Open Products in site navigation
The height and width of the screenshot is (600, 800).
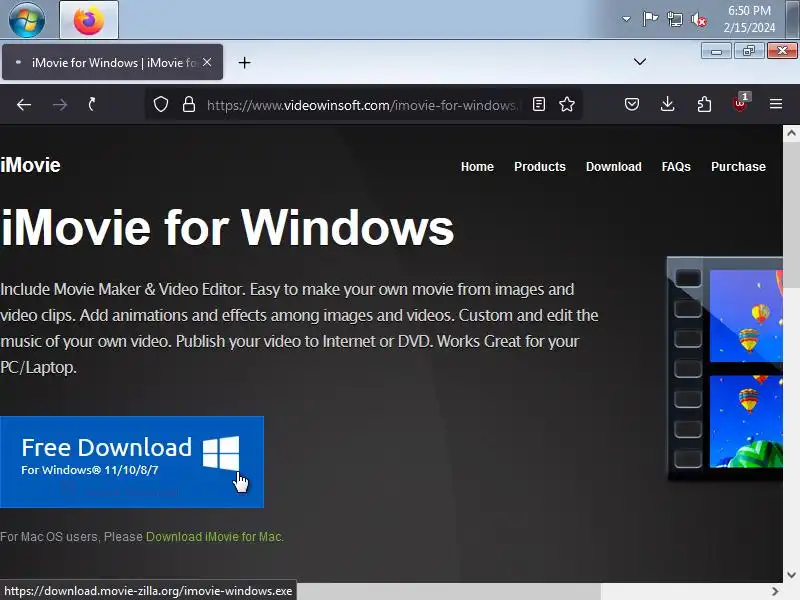click(540, 167)
